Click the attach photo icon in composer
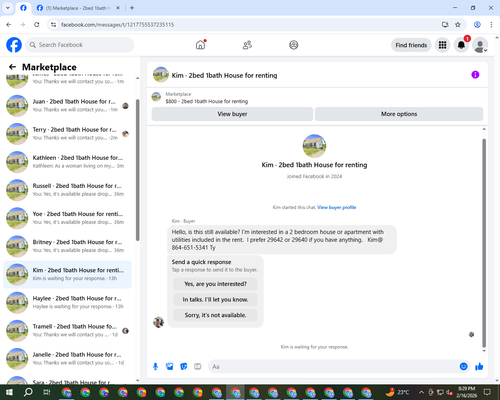 click(x=170, y=367)
